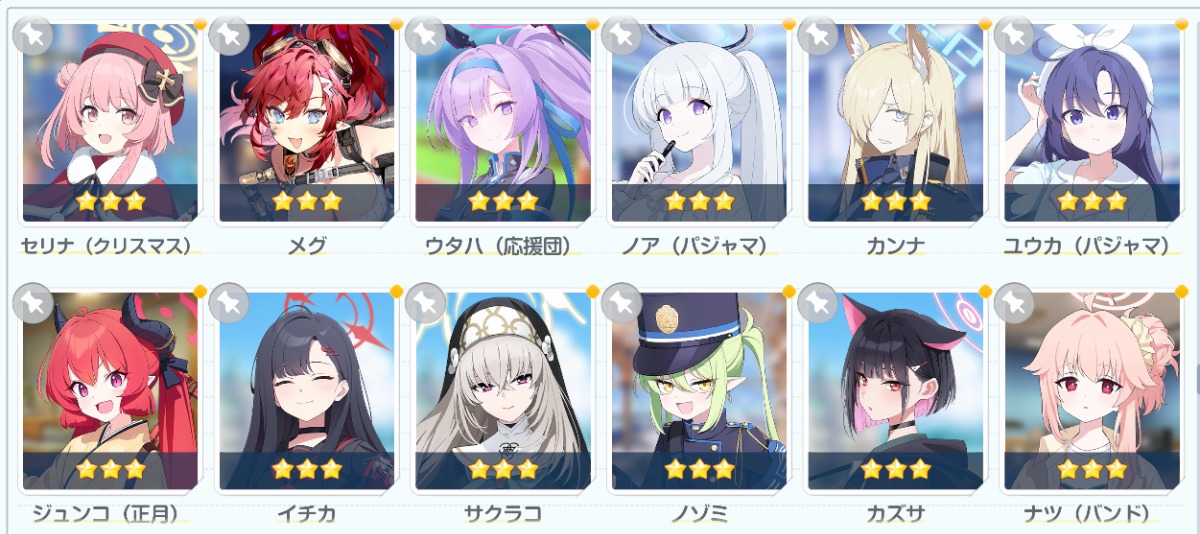This screenshot has width=1200, height=534.
Task: Click the カズサ name label
Action: pos(896,514)
